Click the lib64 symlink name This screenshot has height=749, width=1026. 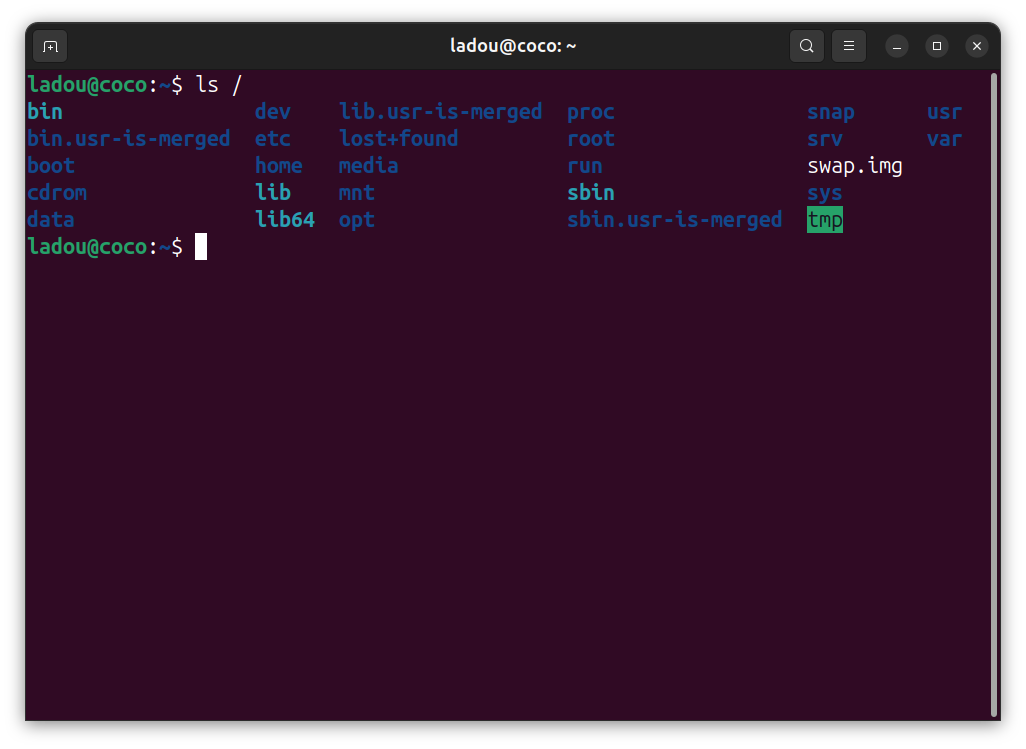(x=284, y=220)
